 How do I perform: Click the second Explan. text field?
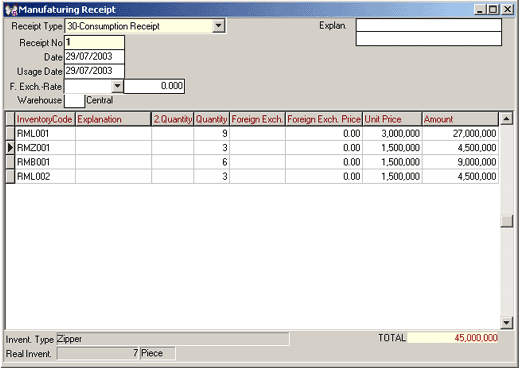[429, 39]
